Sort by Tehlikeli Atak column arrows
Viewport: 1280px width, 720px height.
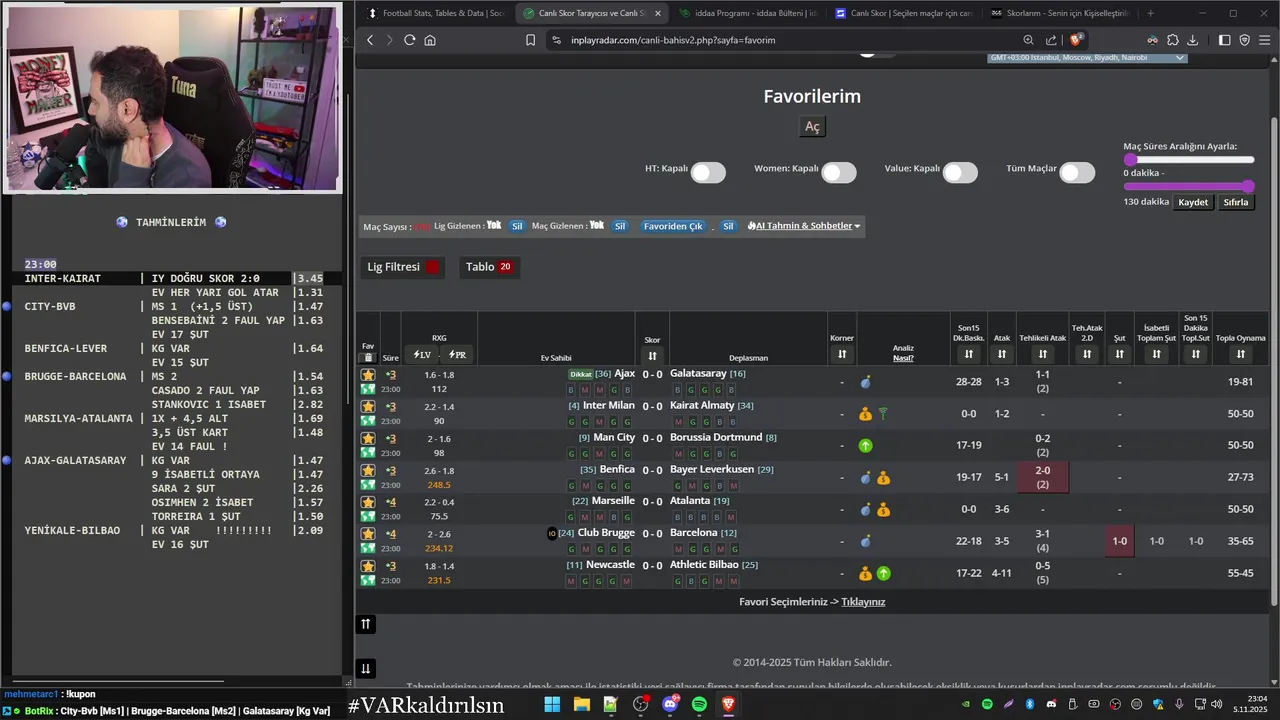pyautogui.click(x=1043, y=354)
